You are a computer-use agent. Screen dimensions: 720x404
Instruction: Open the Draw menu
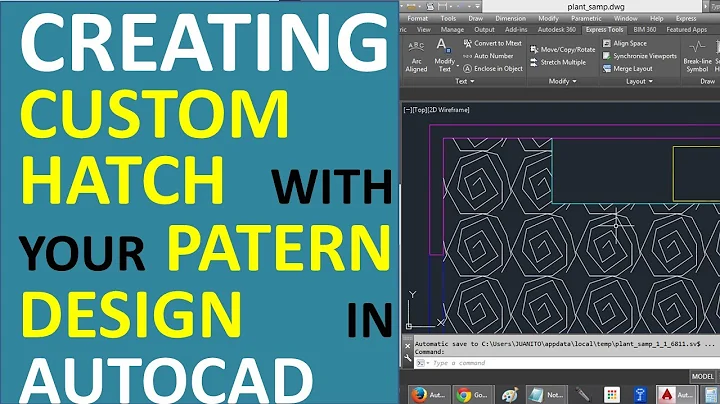[476, 18]
